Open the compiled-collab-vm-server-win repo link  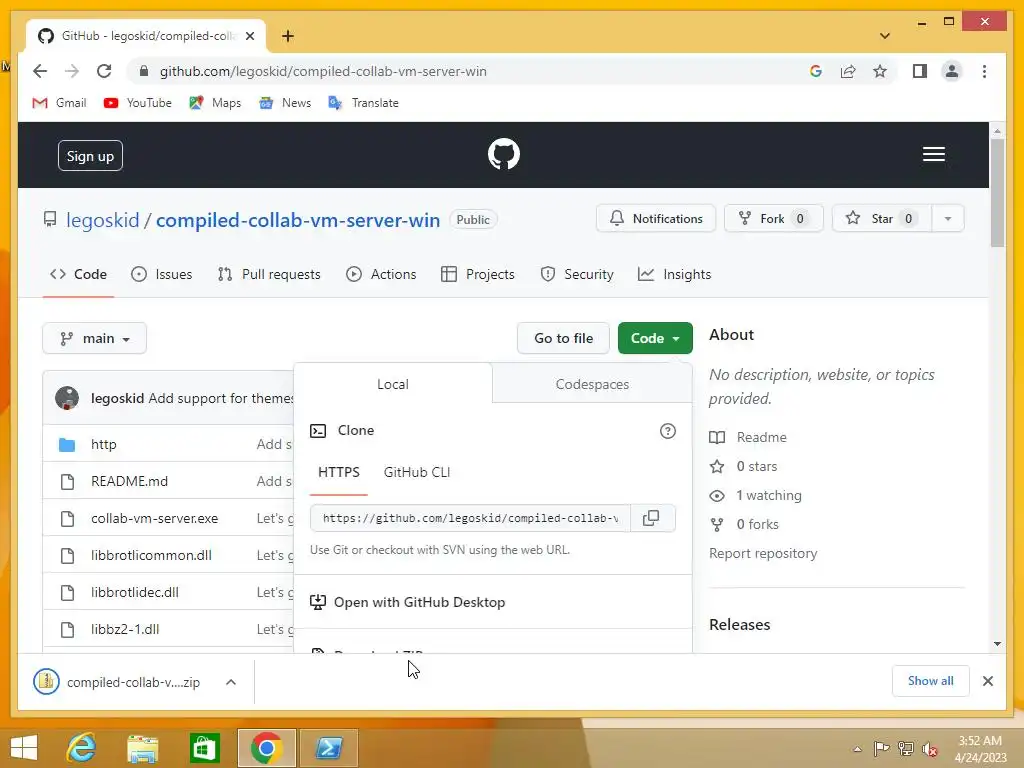click(298, 220)
